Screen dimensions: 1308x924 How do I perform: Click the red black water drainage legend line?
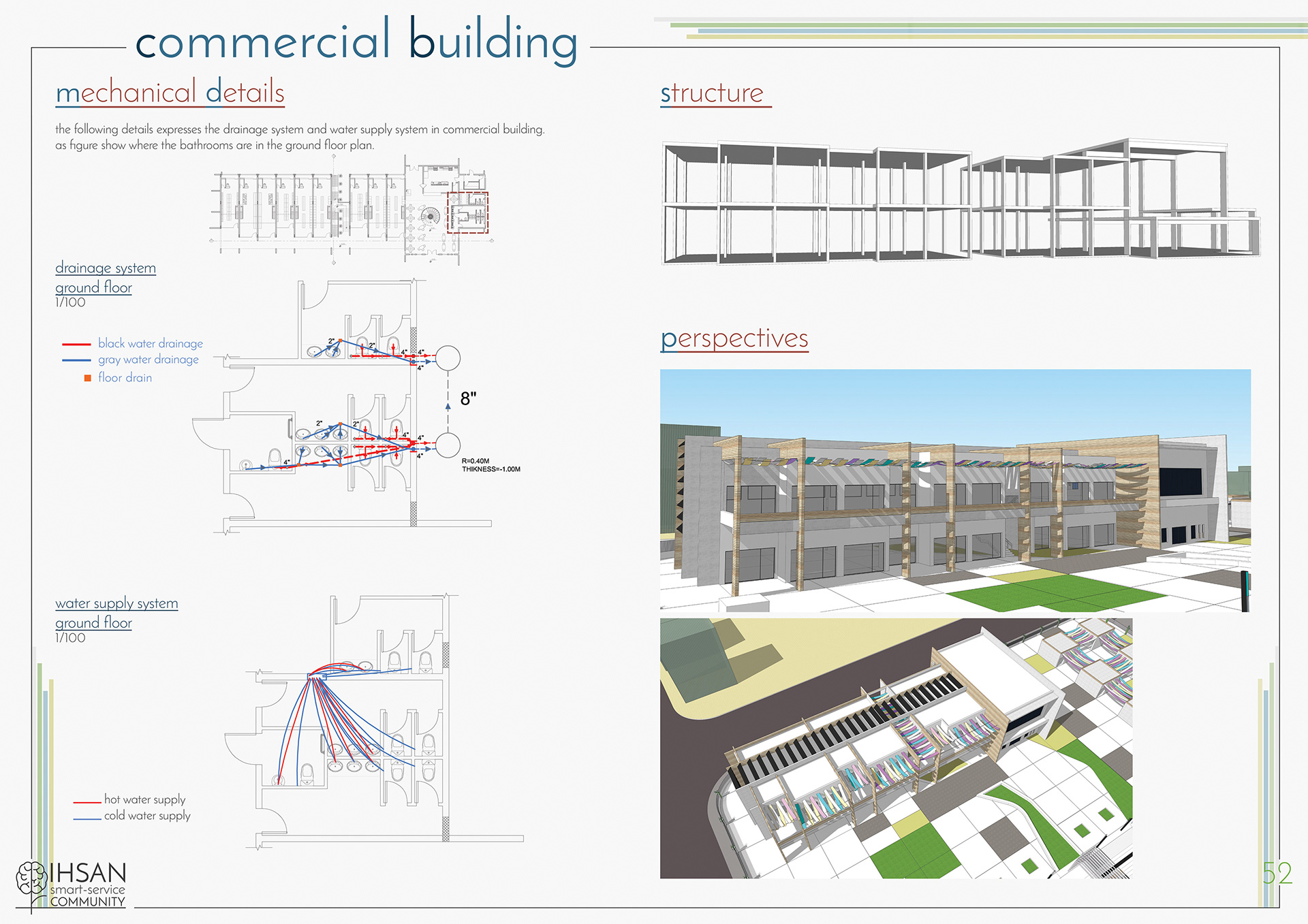[76, 345]
